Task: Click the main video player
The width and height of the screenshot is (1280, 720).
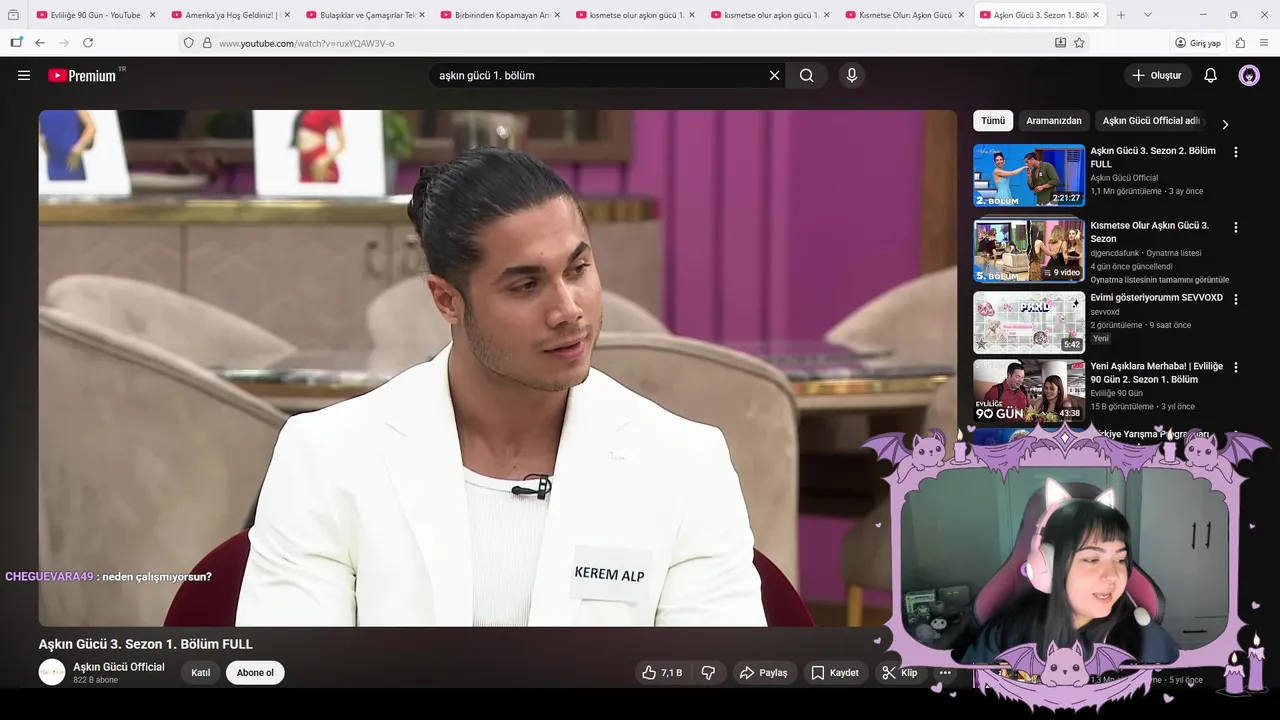Action: 497,368
